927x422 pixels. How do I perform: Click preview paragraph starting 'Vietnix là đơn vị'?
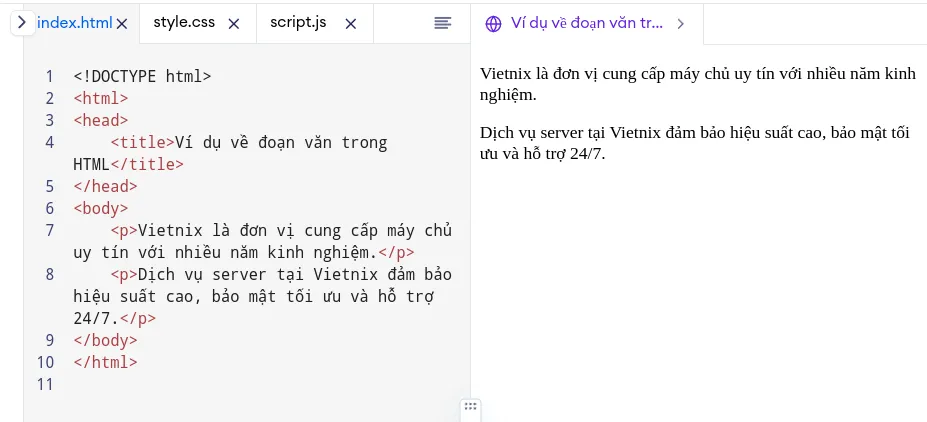tap(698, 85)
